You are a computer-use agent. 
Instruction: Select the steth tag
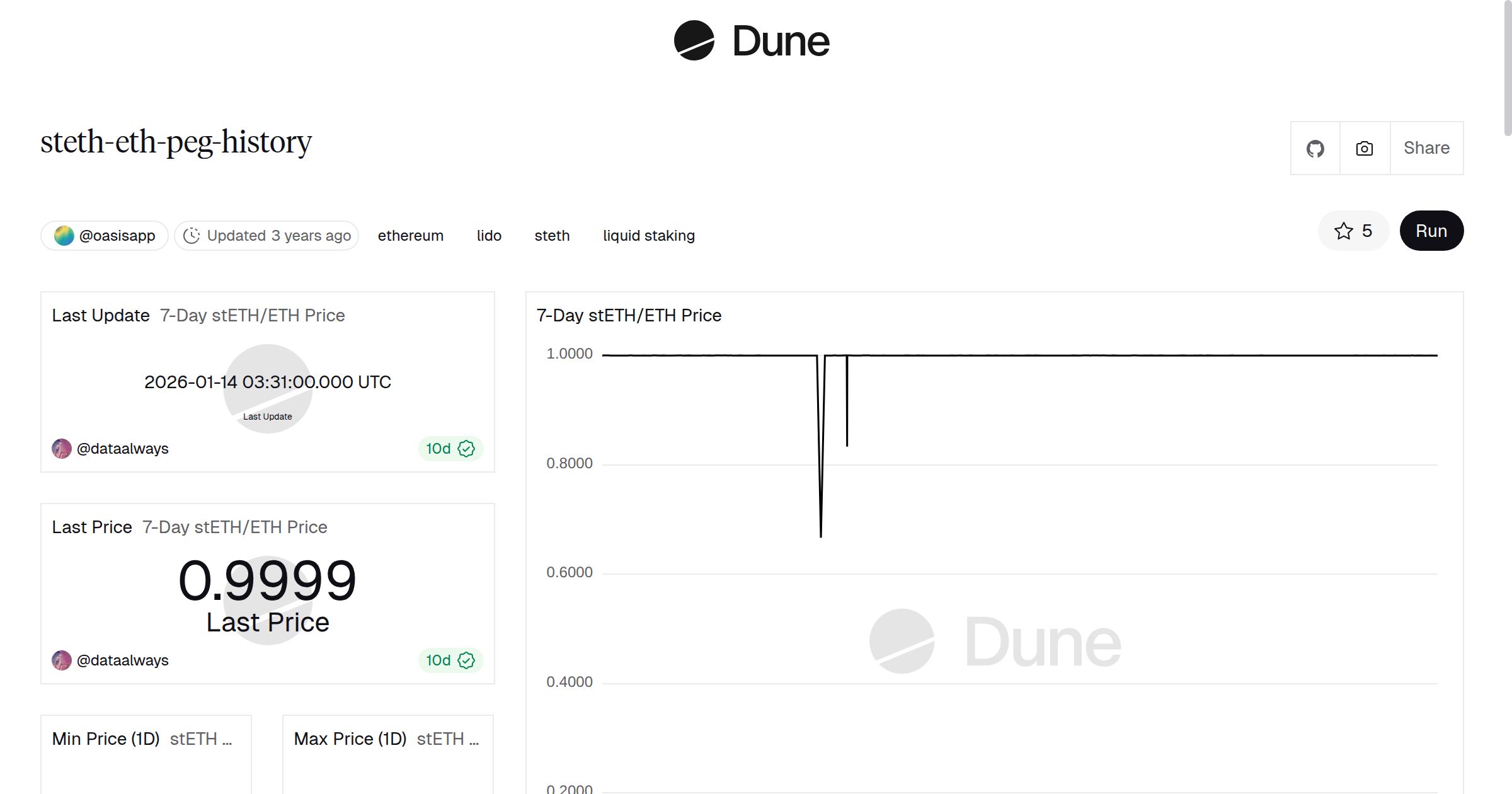552,236
